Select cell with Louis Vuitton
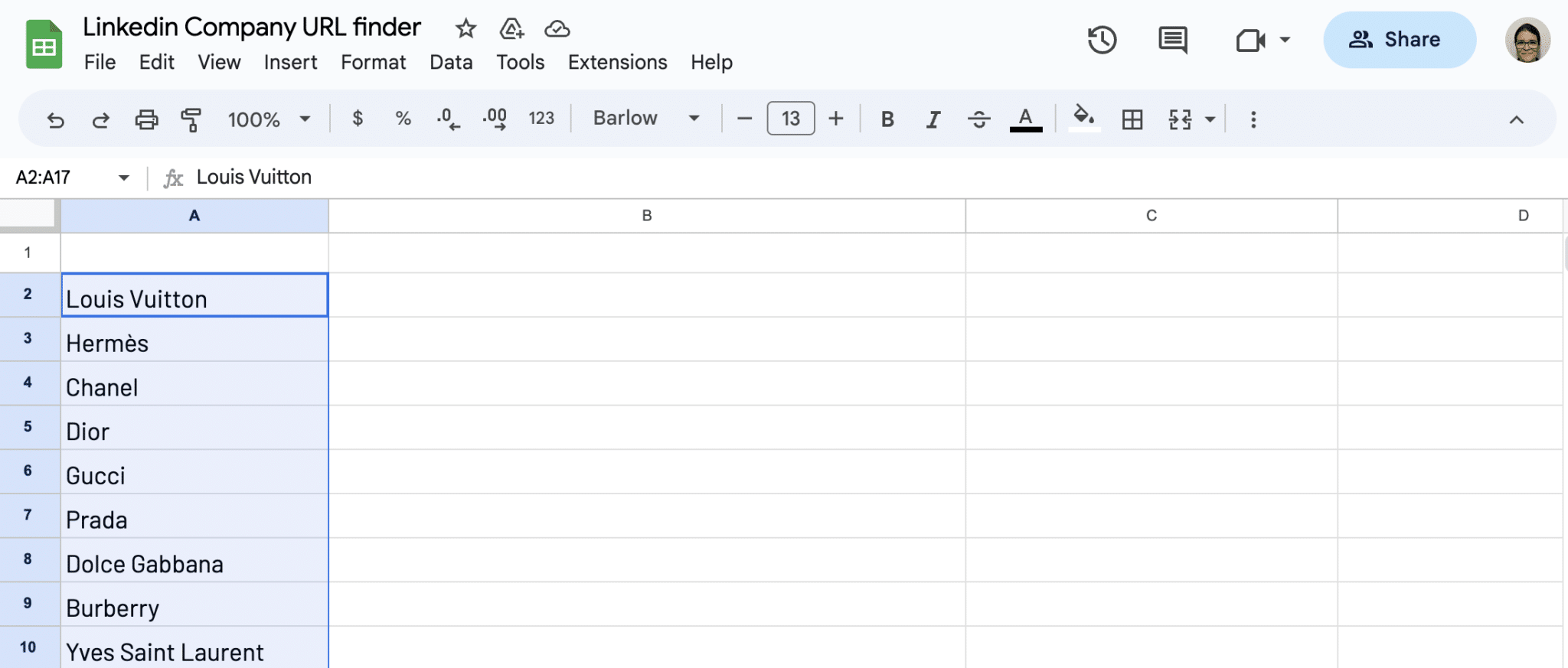 pyautogui.click(x=194, y=295)
